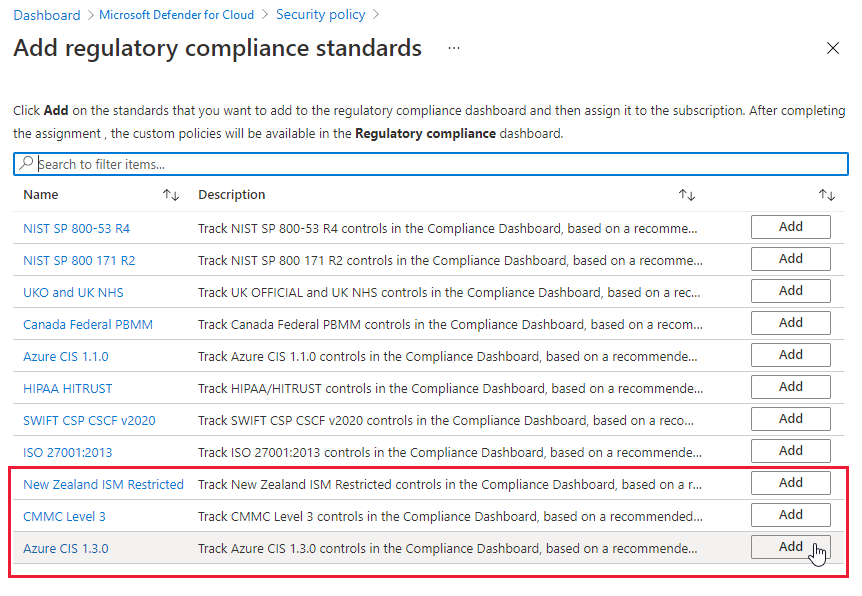Screen dimensions: 862x596
Task: Close the Add regulatory compliance standards pane
Action: pos(833,48)
